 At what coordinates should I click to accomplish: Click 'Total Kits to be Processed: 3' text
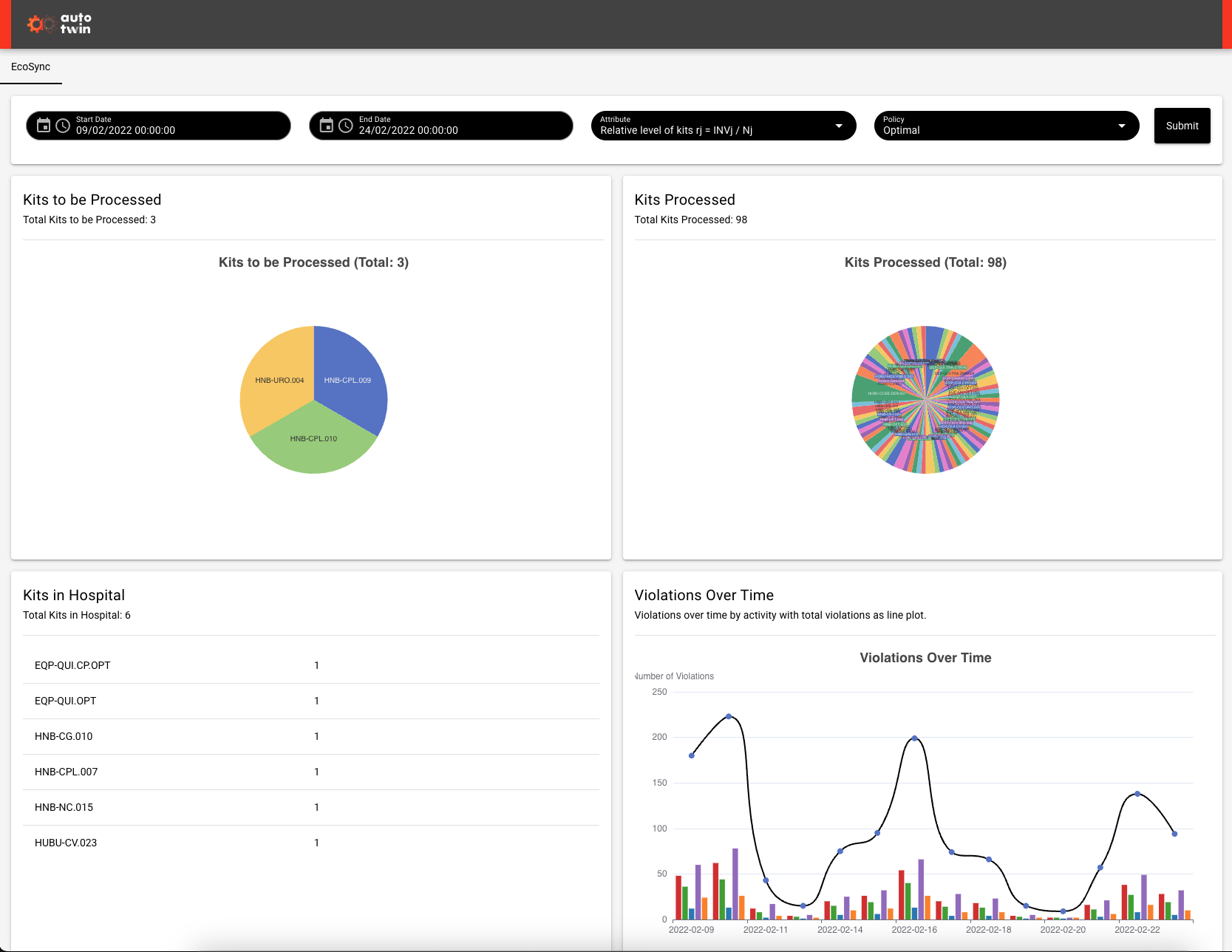[89, 220]
